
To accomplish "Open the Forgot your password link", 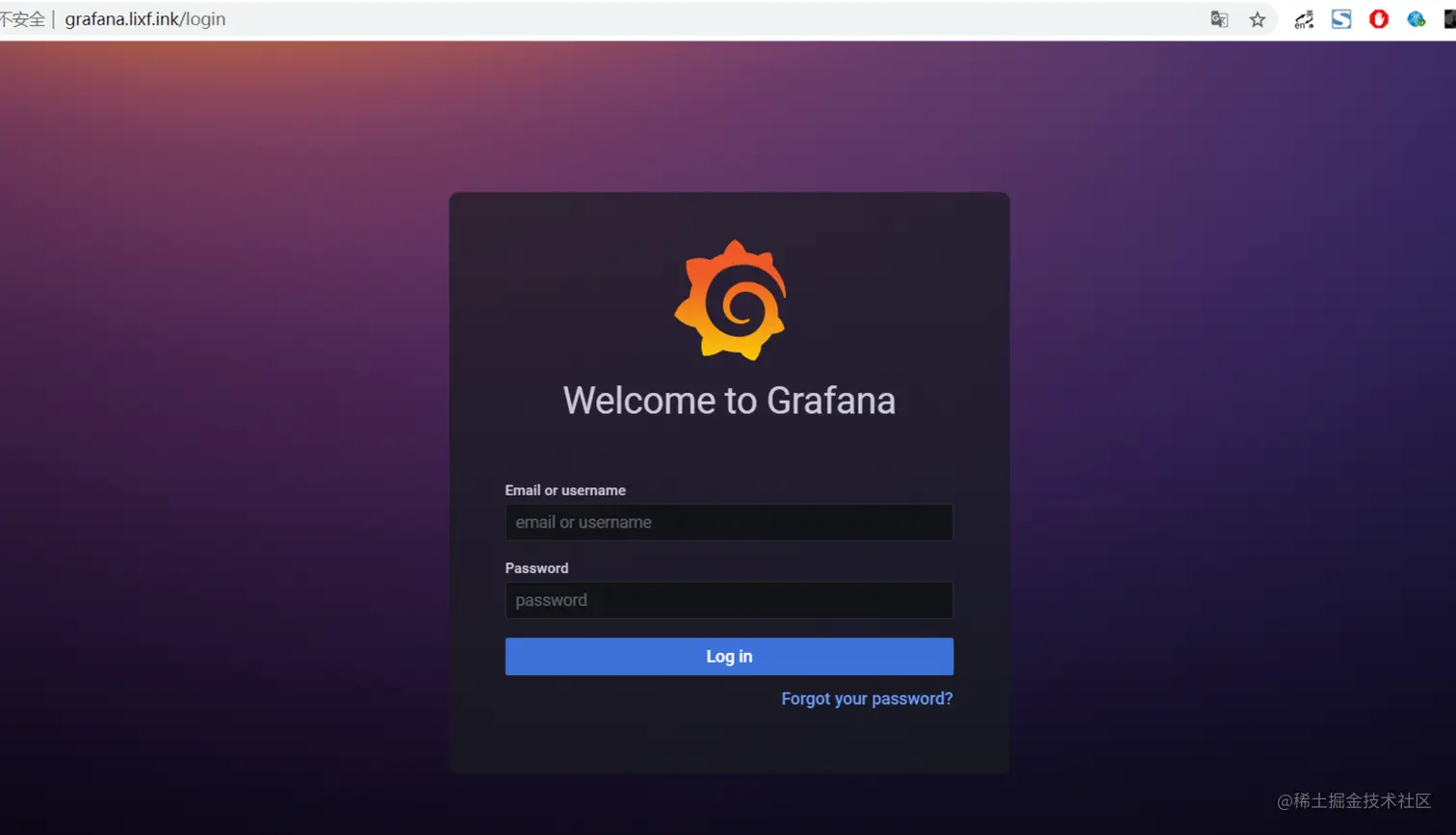I will coord(867,698).
